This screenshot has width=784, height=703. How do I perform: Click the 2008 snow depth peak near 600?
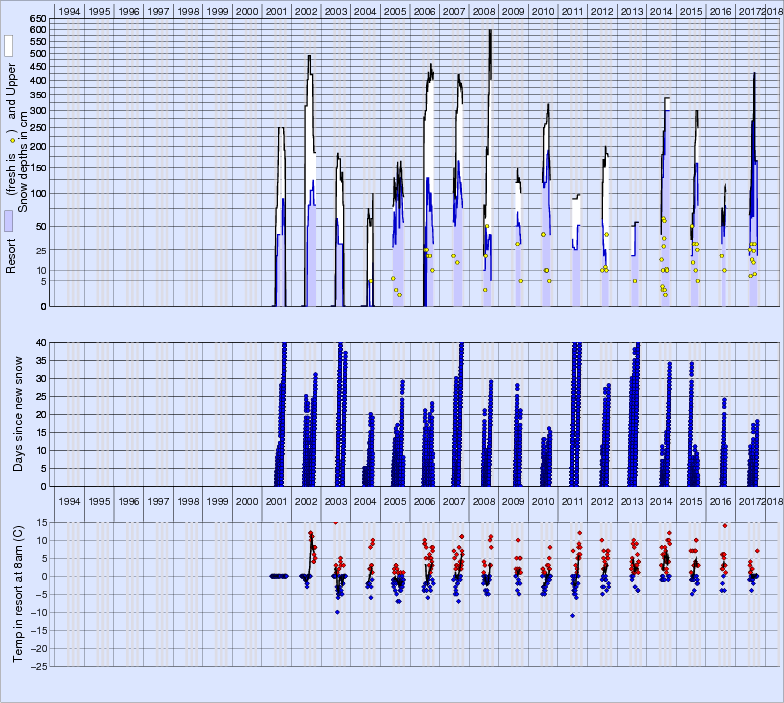pyautogui.click(x=490, y=31)
